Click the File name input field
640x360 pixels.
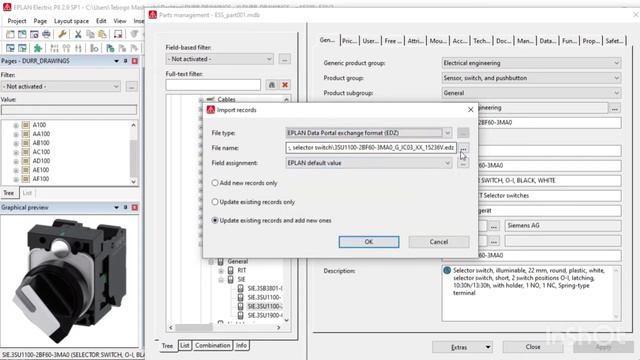pyautogui.click(x=371, y=148)
